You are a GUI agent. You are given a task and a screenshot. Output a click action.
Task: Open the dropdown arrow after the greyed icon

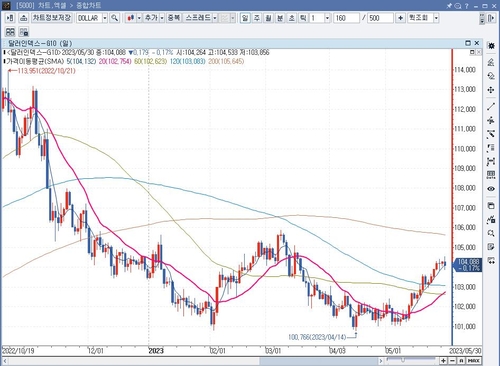point(233,18)
